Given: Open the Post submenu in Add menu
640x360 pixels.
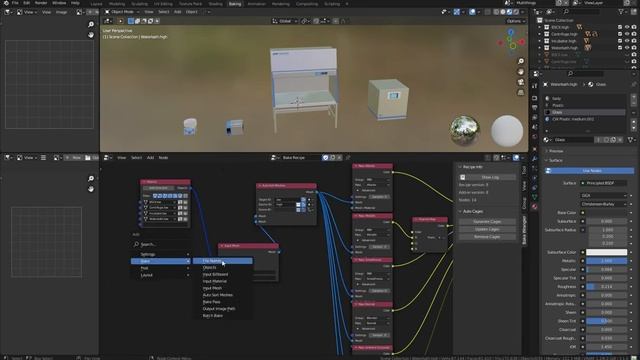Looking at the screenshot, I should tap(161, 268).
